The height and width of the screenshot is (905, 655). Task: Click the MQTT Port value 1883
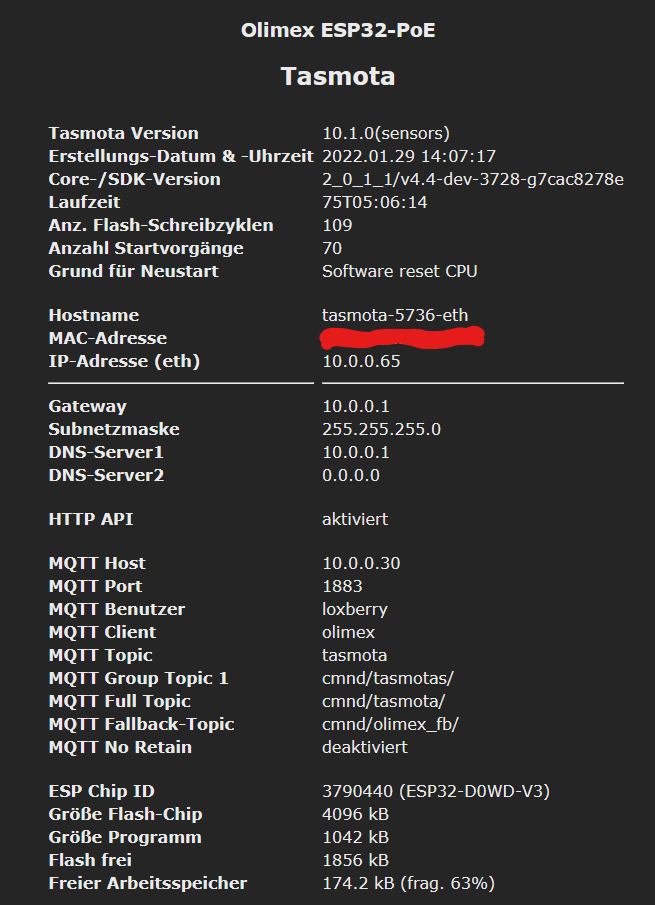(342, 586)
